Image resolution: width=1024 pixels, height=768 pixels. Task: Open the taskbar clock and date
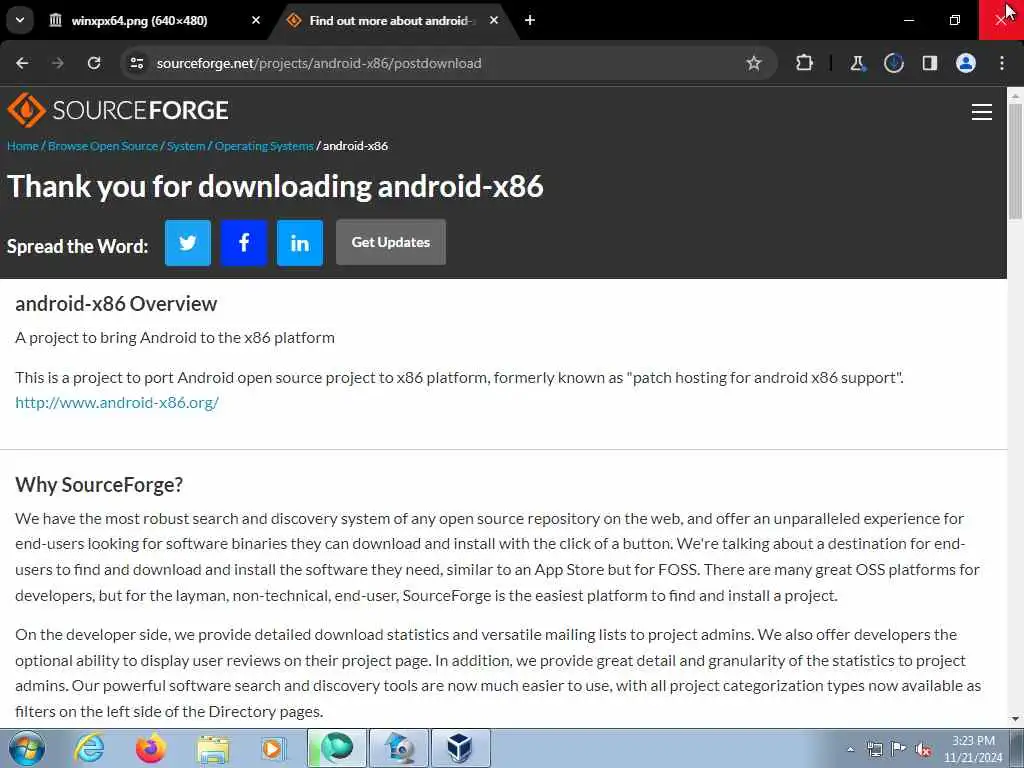(x=973, y=749)
